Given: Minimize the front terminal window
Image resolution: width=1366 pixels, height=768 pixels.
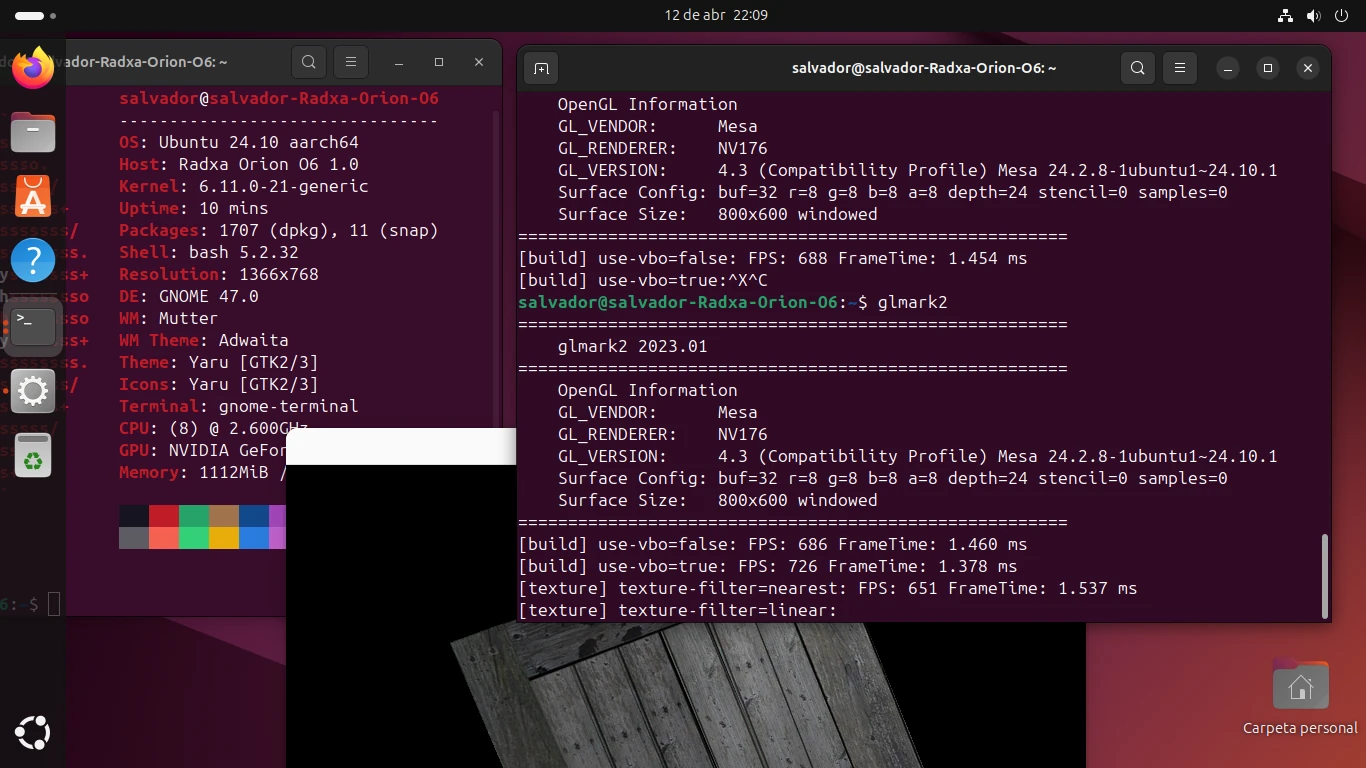Looking at the screenshot, I should [1227, 68].
